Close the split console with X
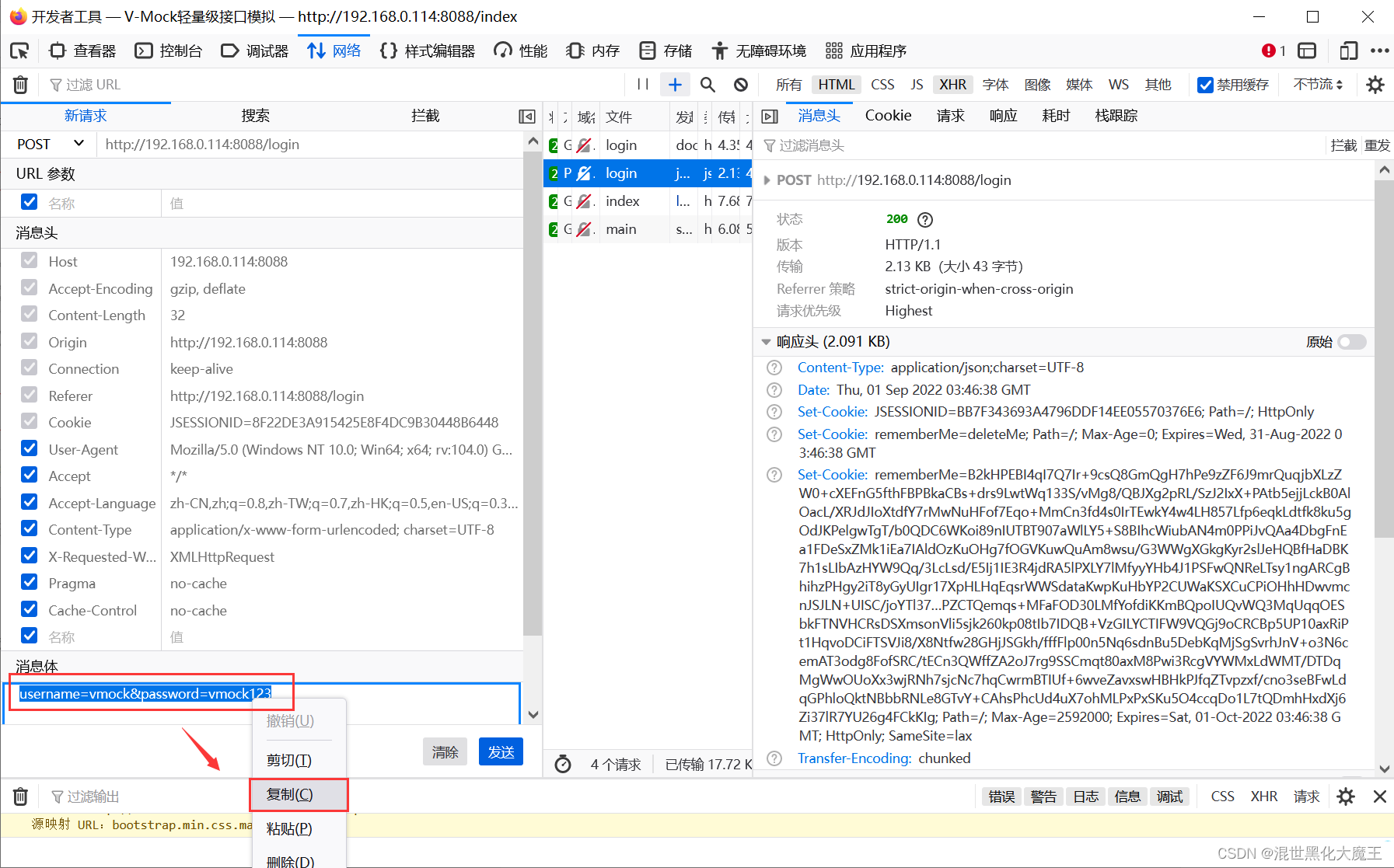 [x=1380, y=797]
